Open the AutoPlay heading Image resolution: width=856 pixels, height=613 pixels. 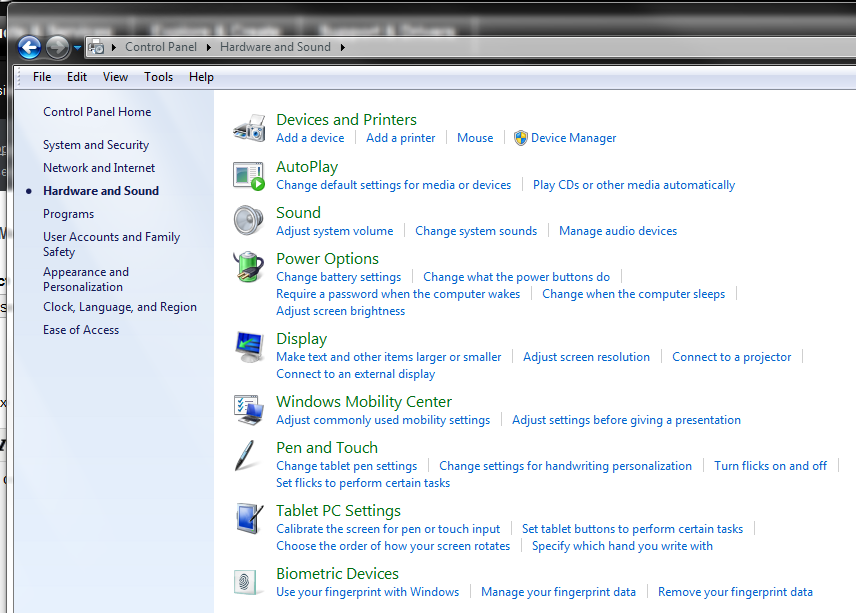click(307, 167)
